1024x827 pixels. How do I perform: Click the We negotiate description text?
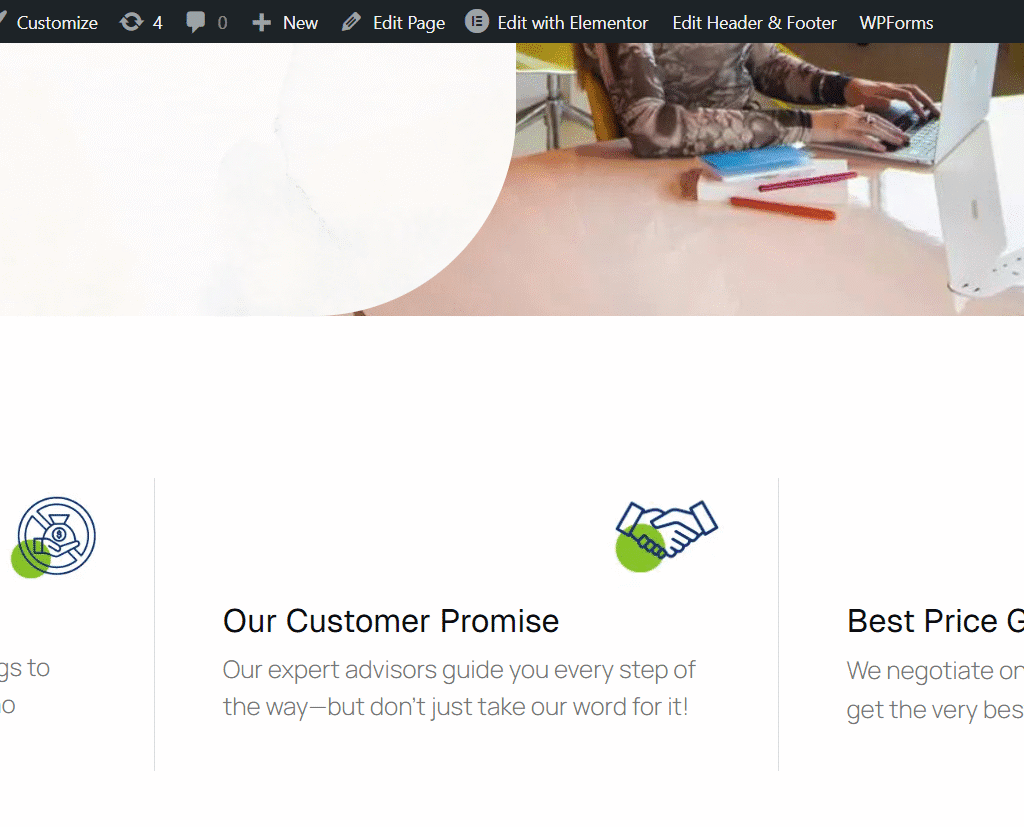pyautogui.click(x=935, y=690)
